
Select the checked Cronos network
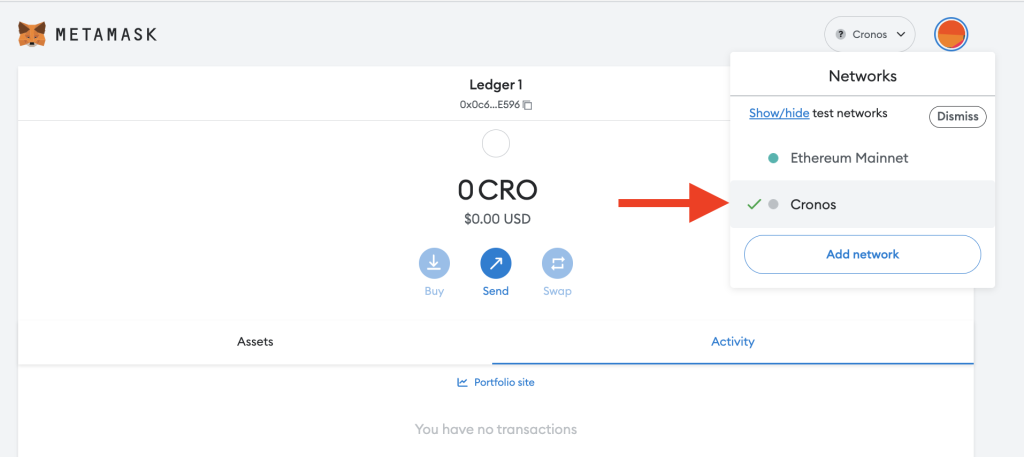click(x=813, y=204)
